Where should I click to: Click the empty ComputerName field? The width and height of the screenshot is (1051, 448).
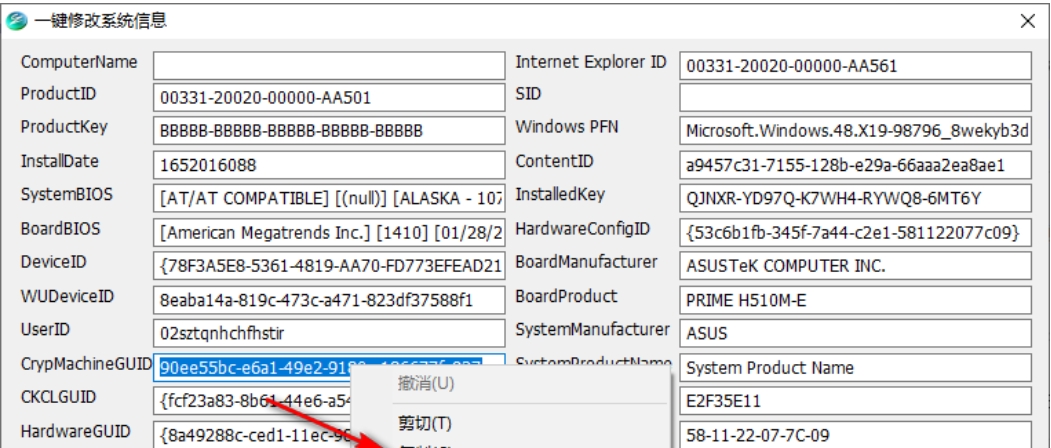coord(329,65)
